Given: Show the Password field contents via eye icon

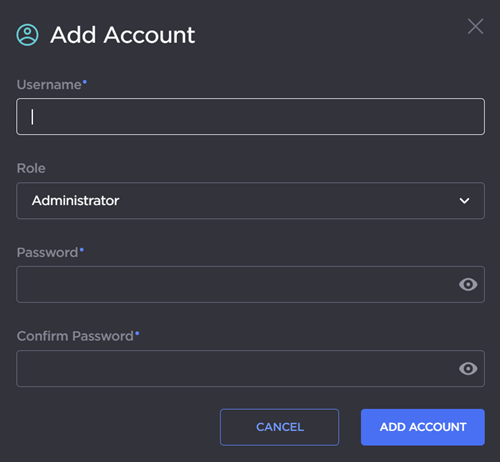Looking at the screenshot, I should click(468, 284).
